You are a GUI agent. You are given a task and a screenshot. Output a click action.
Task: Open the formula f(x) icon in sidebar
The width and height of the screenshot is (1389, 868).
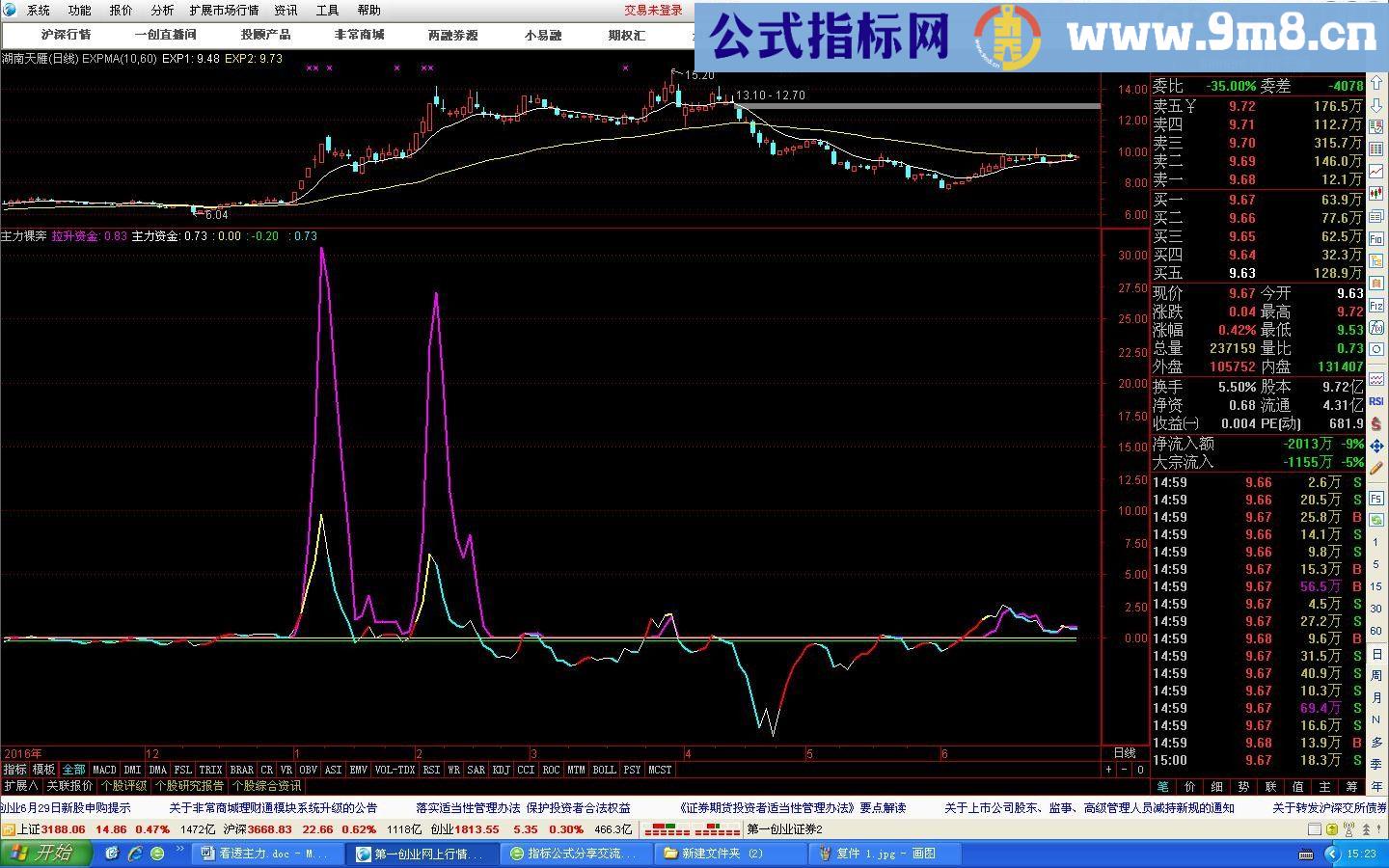click(1376, 327)
